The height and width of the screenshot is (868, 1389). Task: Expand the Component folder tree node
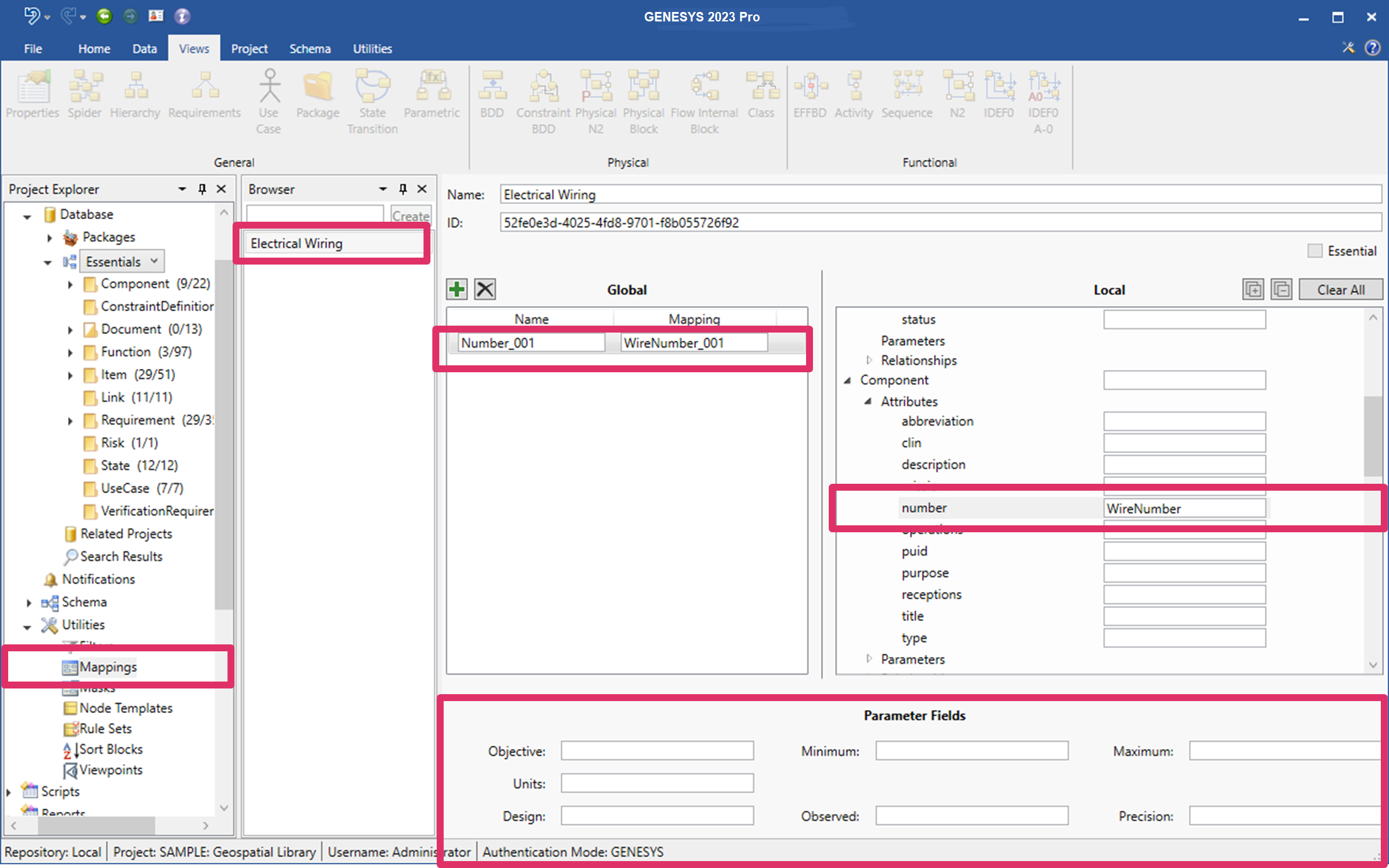pos(71,284)
